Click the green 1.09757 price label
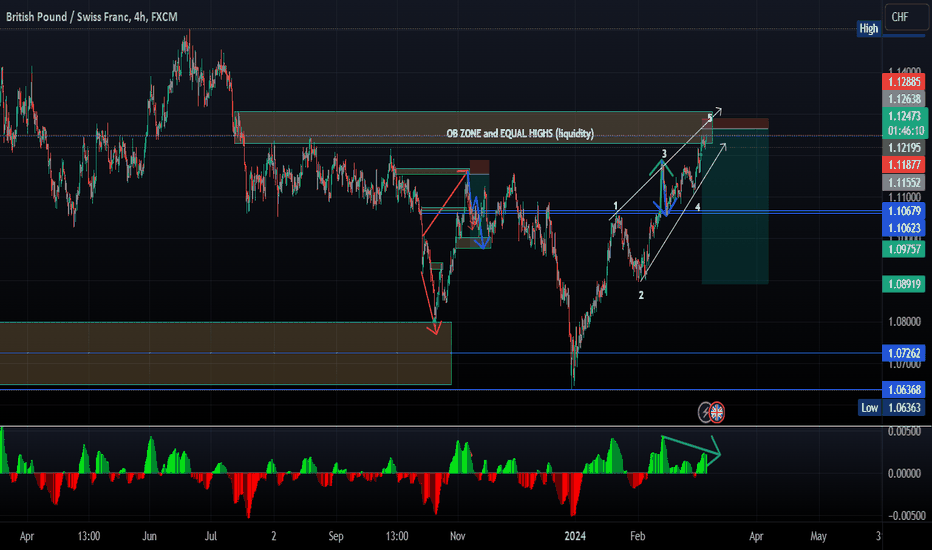Image resolution: width=932 pixels, height=550 pixels. (904, 249)
